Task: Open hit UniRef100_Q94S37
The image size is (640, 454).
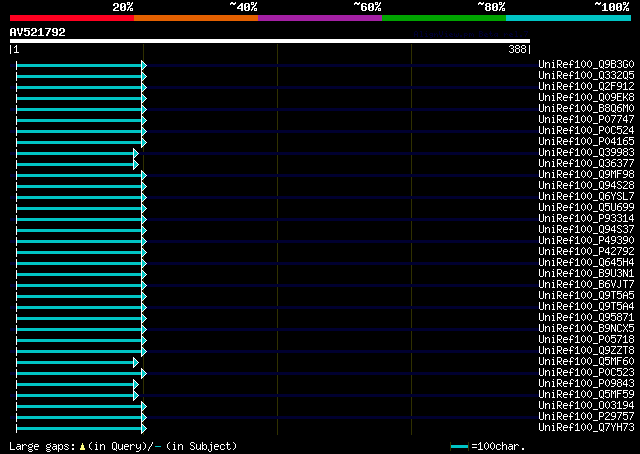Action: (x=586, y=230)
